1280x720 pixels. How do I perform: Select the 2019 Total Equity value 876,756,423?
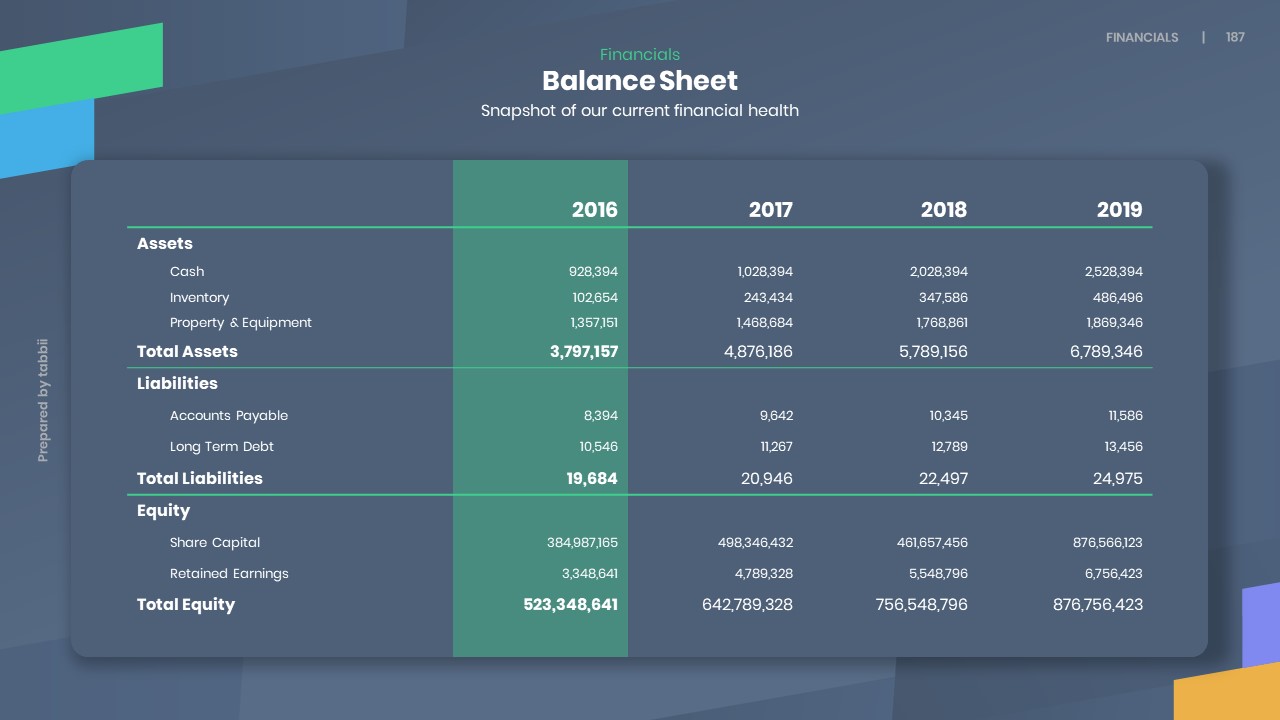(x=1098, y=605)
